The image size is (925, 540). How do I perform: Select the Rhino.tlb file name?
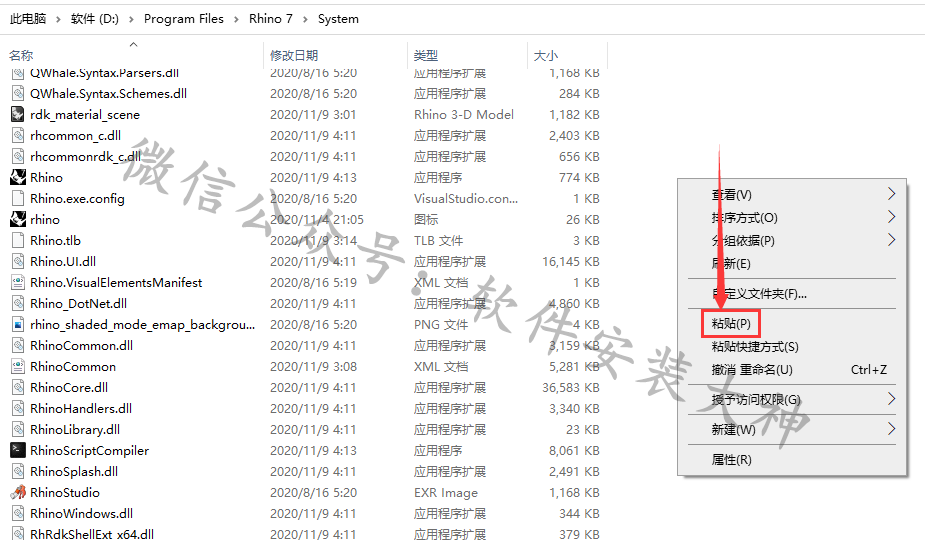(55, 240)
